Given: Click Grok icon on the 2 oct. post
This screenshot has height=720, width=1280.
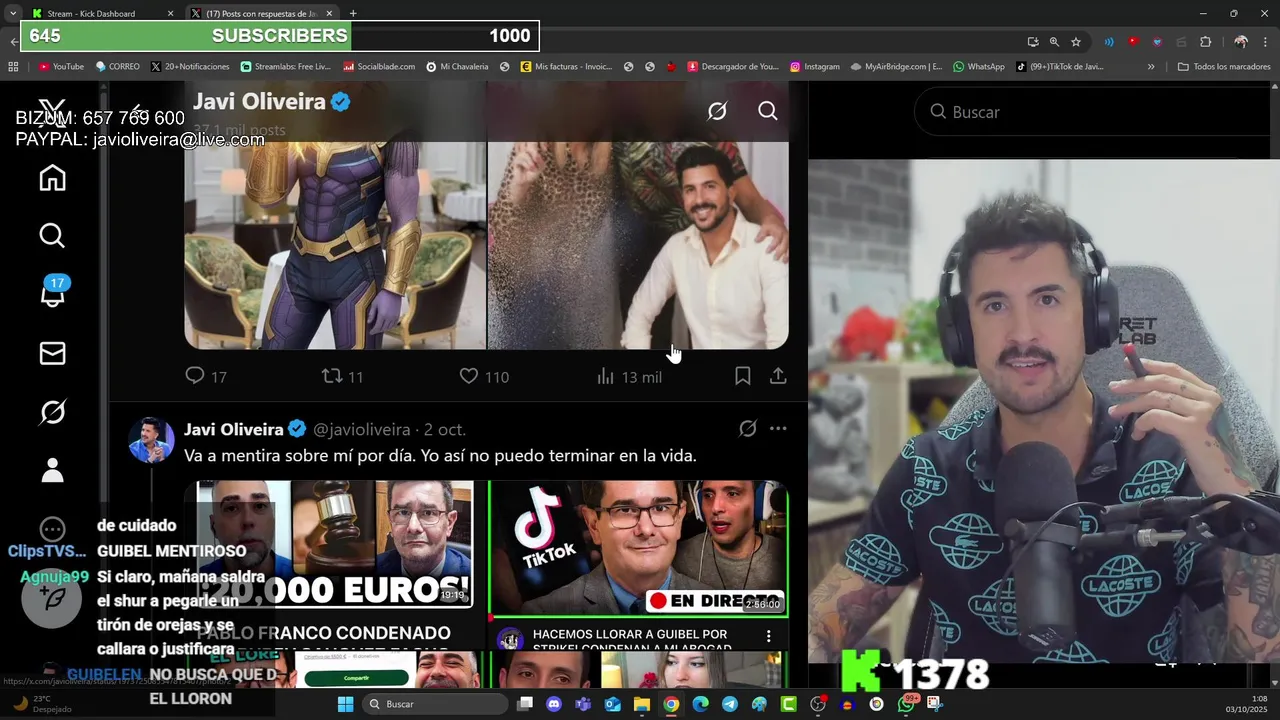Looking at the screenshot, I should (x=747, y=429).
